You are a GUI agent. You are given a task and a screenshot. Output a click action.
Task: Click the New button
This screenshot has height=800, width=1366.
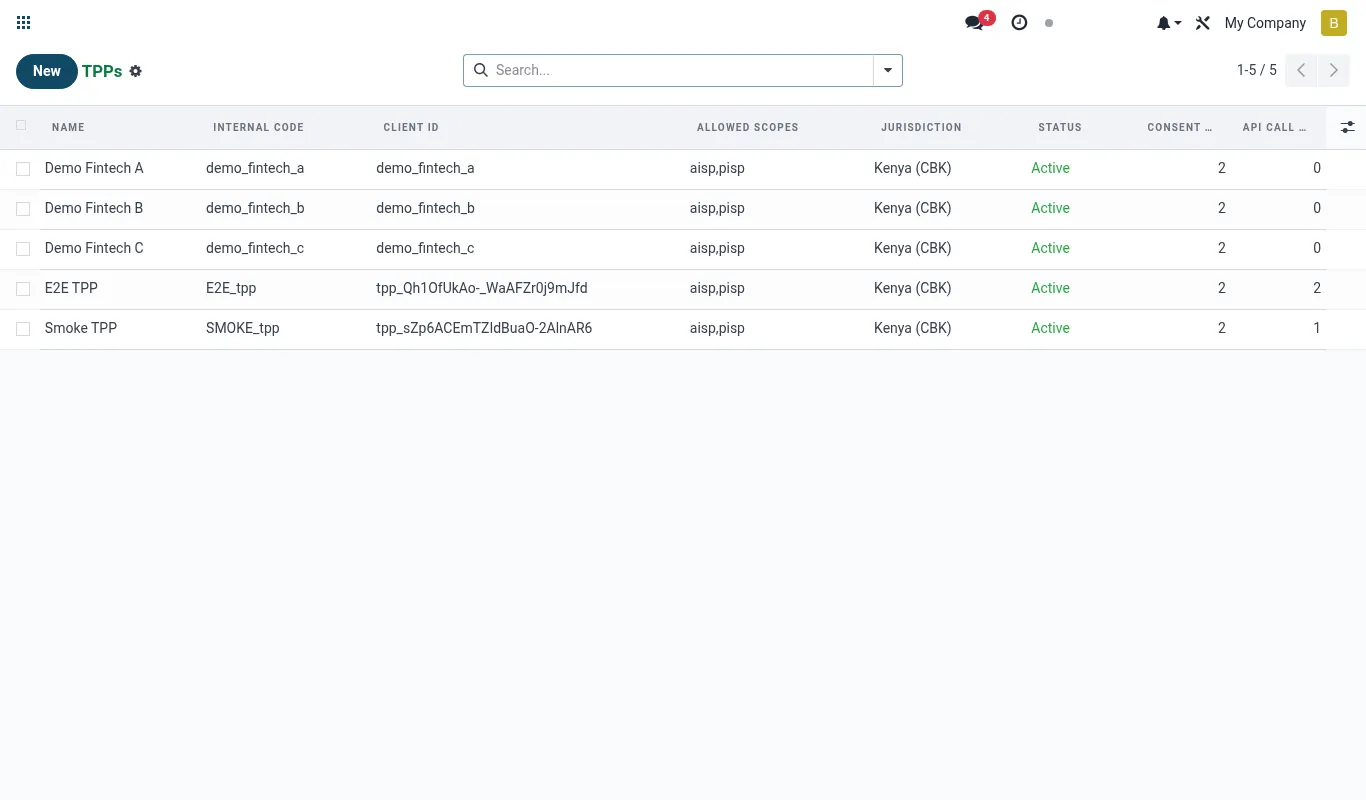coord(47,71)
